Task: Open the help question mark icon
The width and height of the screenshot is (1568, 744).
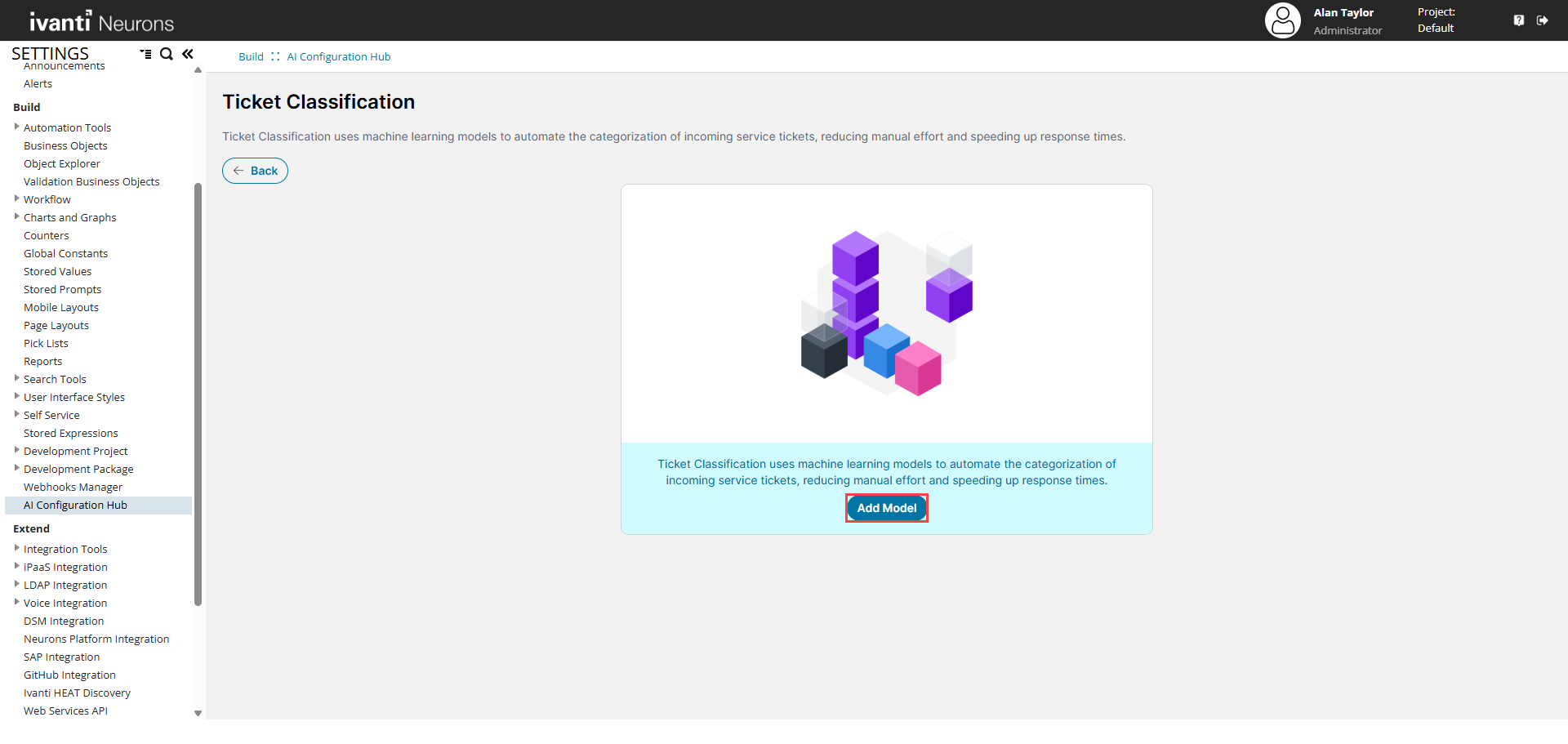Action: pos(1519,20)
